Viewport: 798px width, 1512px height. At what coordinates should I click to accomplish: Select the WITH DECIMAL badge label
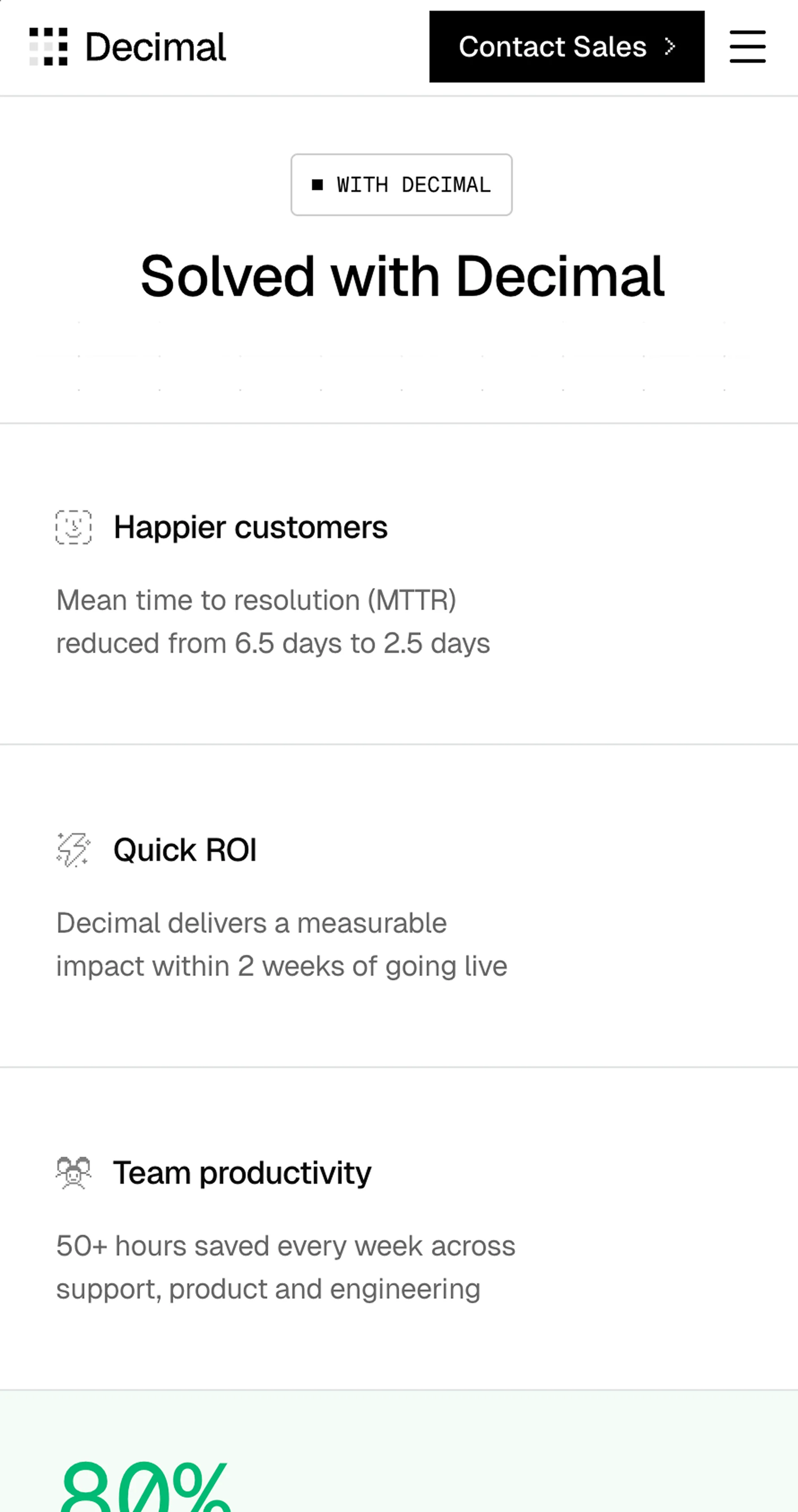point(413,185)
